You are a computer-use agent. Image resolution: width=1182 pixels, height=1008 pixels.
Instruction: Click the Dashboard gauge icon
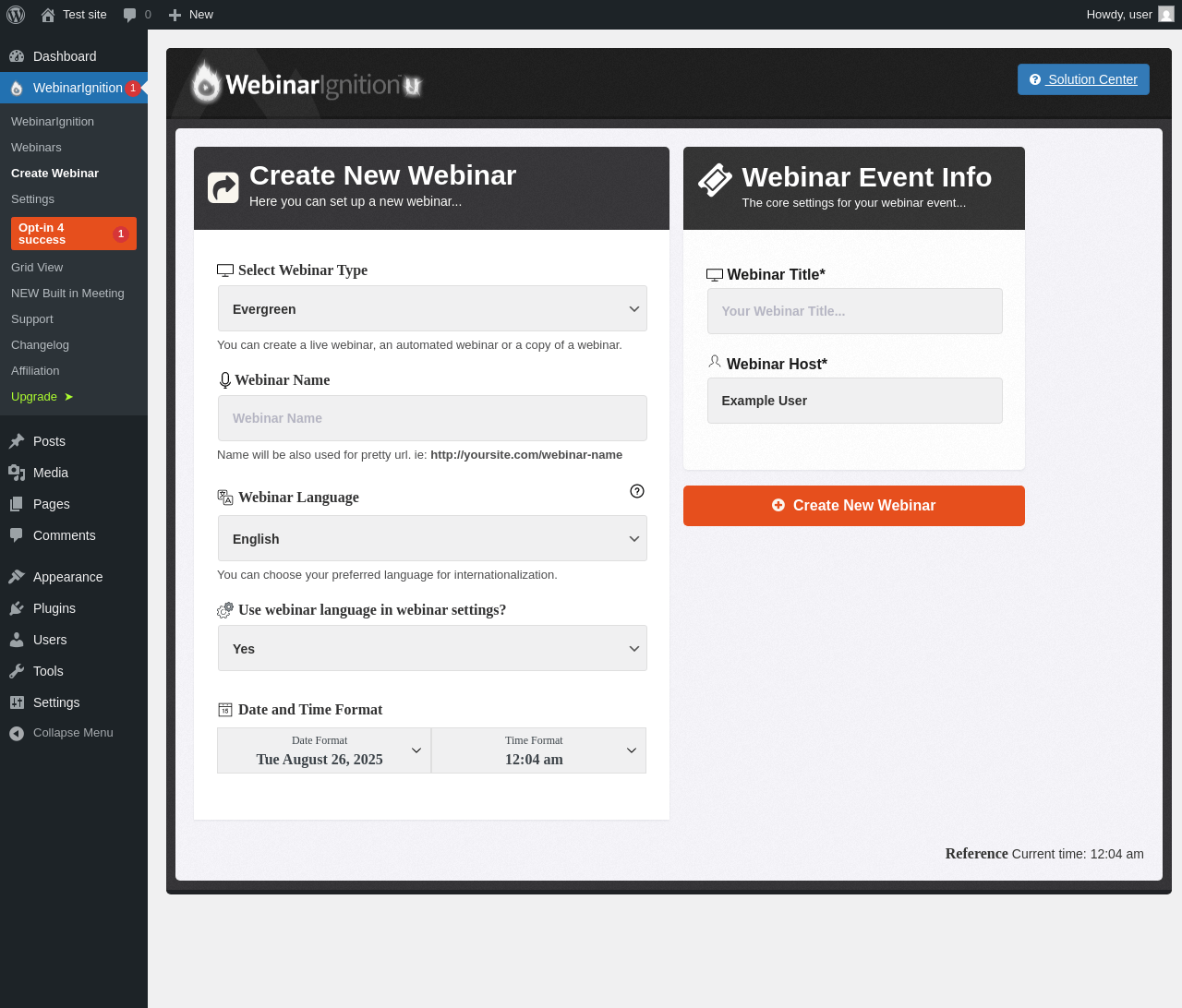coord(17,56)
